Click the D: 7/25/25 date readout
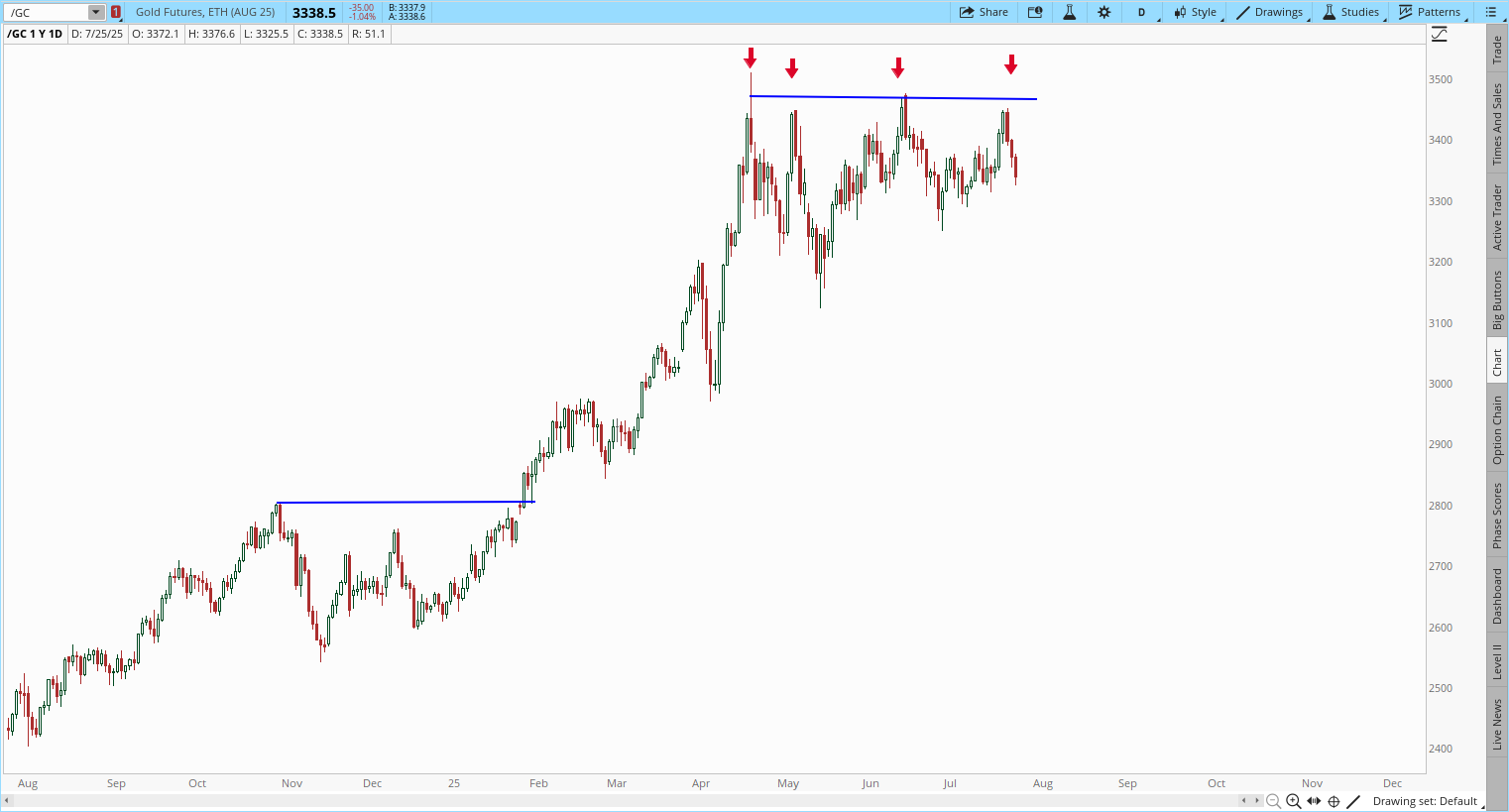The height and width of the screenshot is (812, 1509). pyautogui.click(x=97, y=34)
